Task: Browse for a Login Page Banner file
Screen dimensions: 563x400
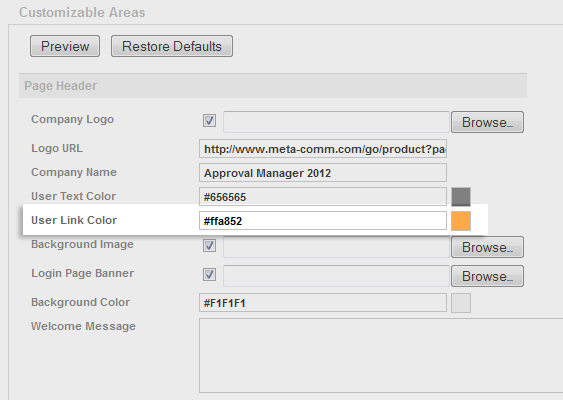Action: pyautogui.click(x=487, y=276)
